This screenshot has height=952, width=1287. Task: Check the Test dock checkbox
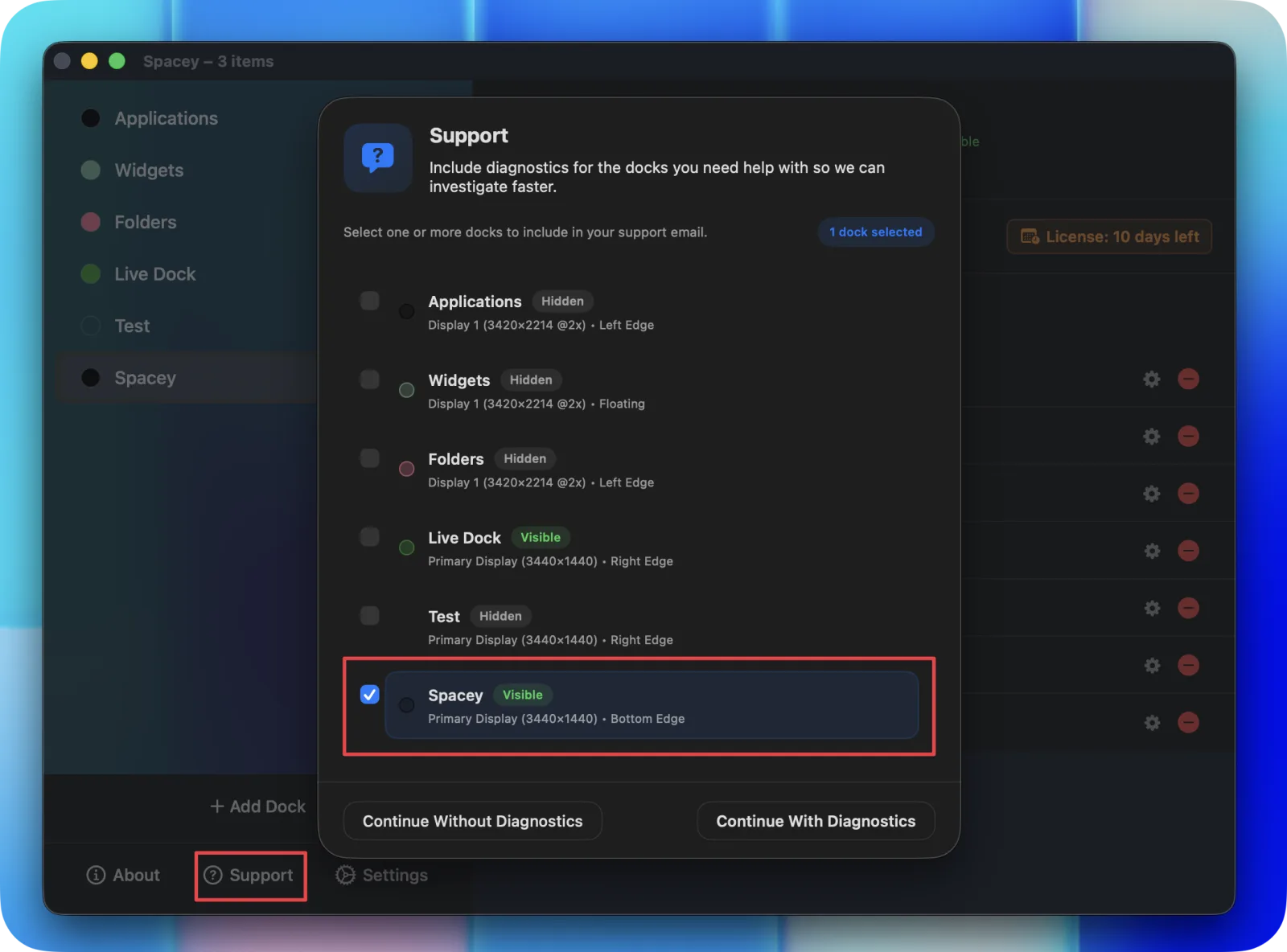tap(369, 616)
